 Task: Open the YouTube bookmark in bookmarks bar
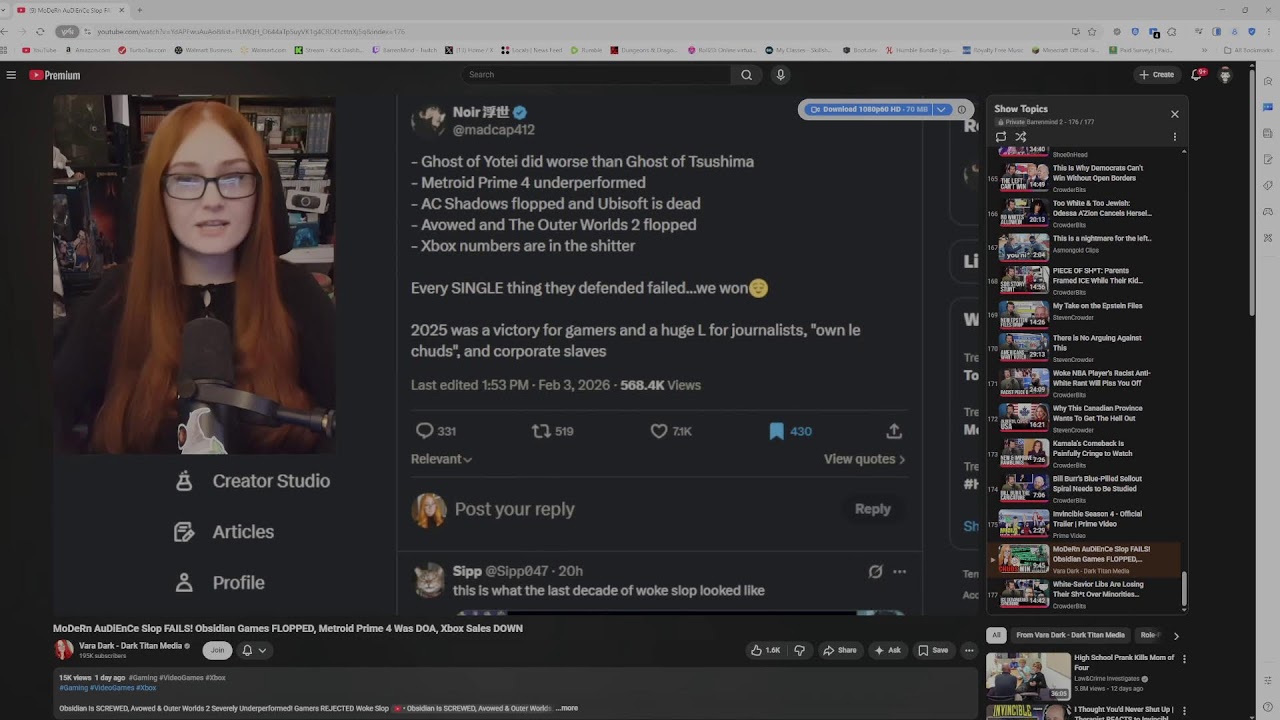(x=40, y=50)
